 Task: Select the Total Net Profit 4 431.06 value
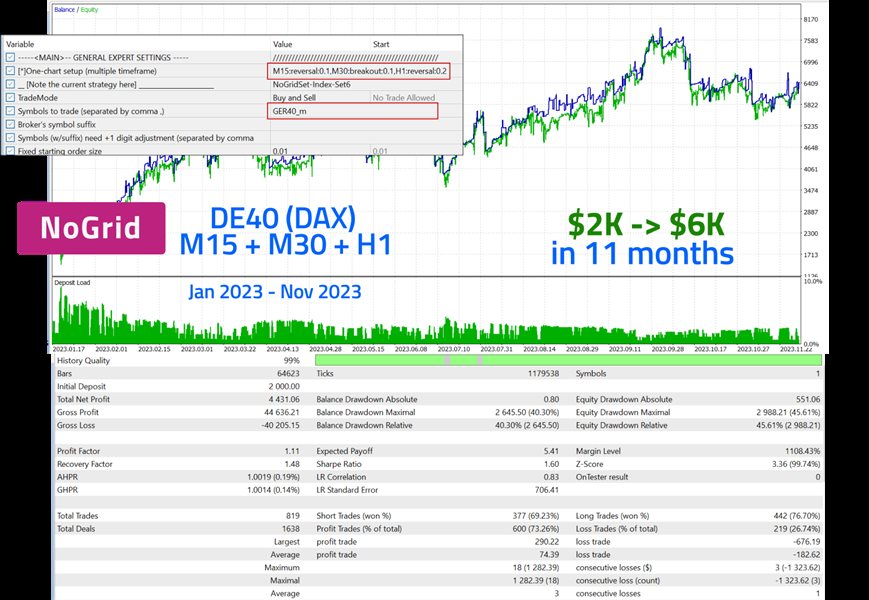coord(284,399)
